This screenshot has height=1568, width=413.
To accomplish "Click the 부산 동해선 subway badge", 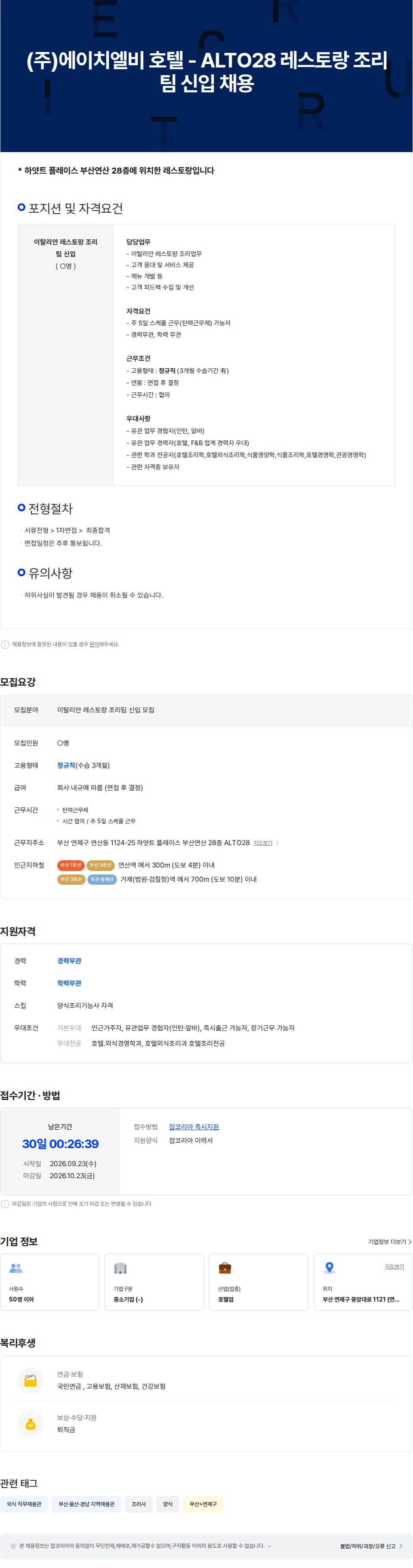I will pos(102,879).
